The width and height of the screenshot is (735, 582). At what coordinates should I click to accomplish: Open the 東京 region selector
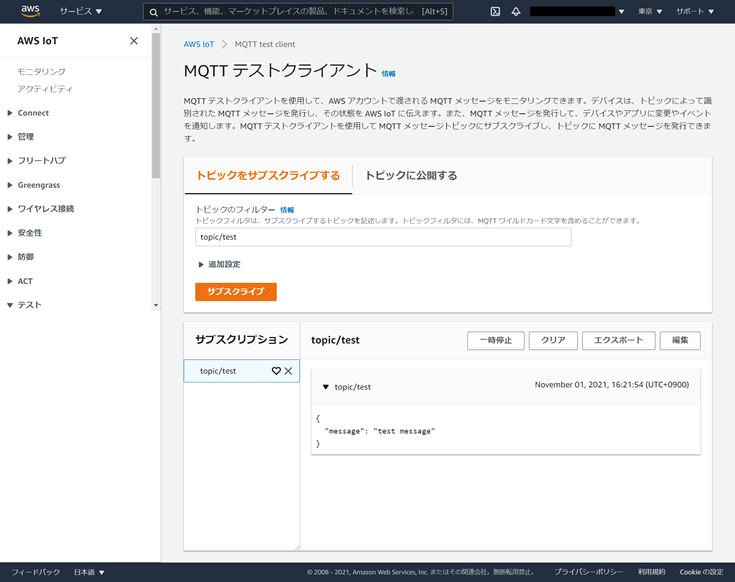(x=650, y=11)
